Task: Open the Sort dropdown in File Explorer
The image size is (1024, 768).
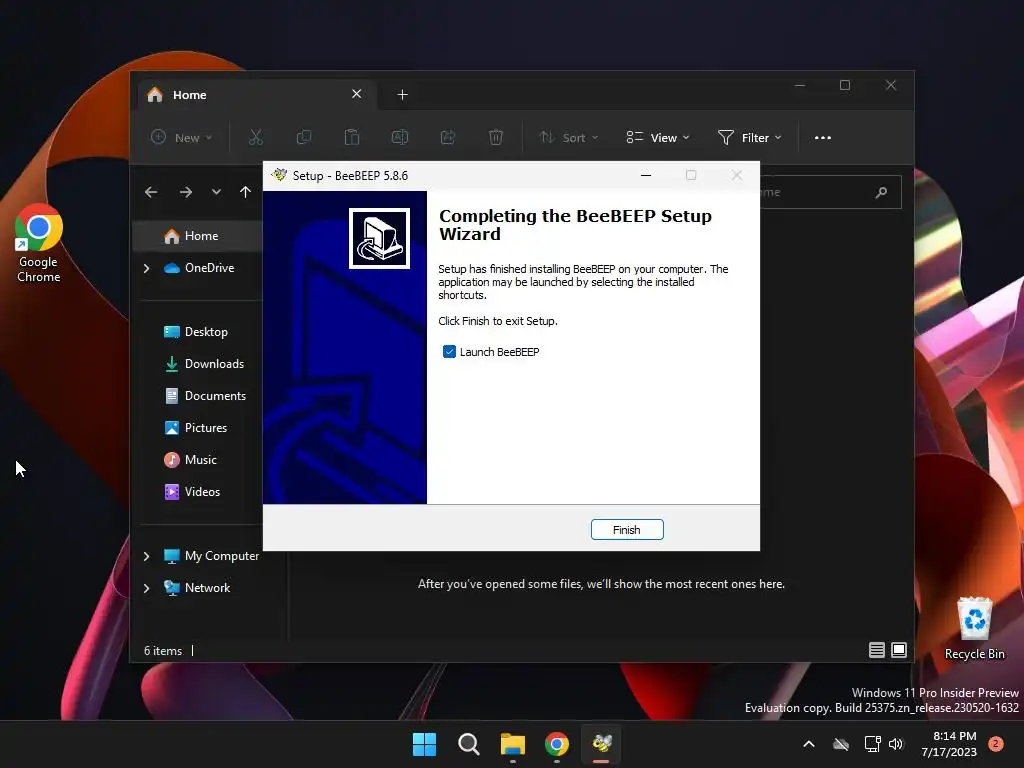Action: coord(568,138)
